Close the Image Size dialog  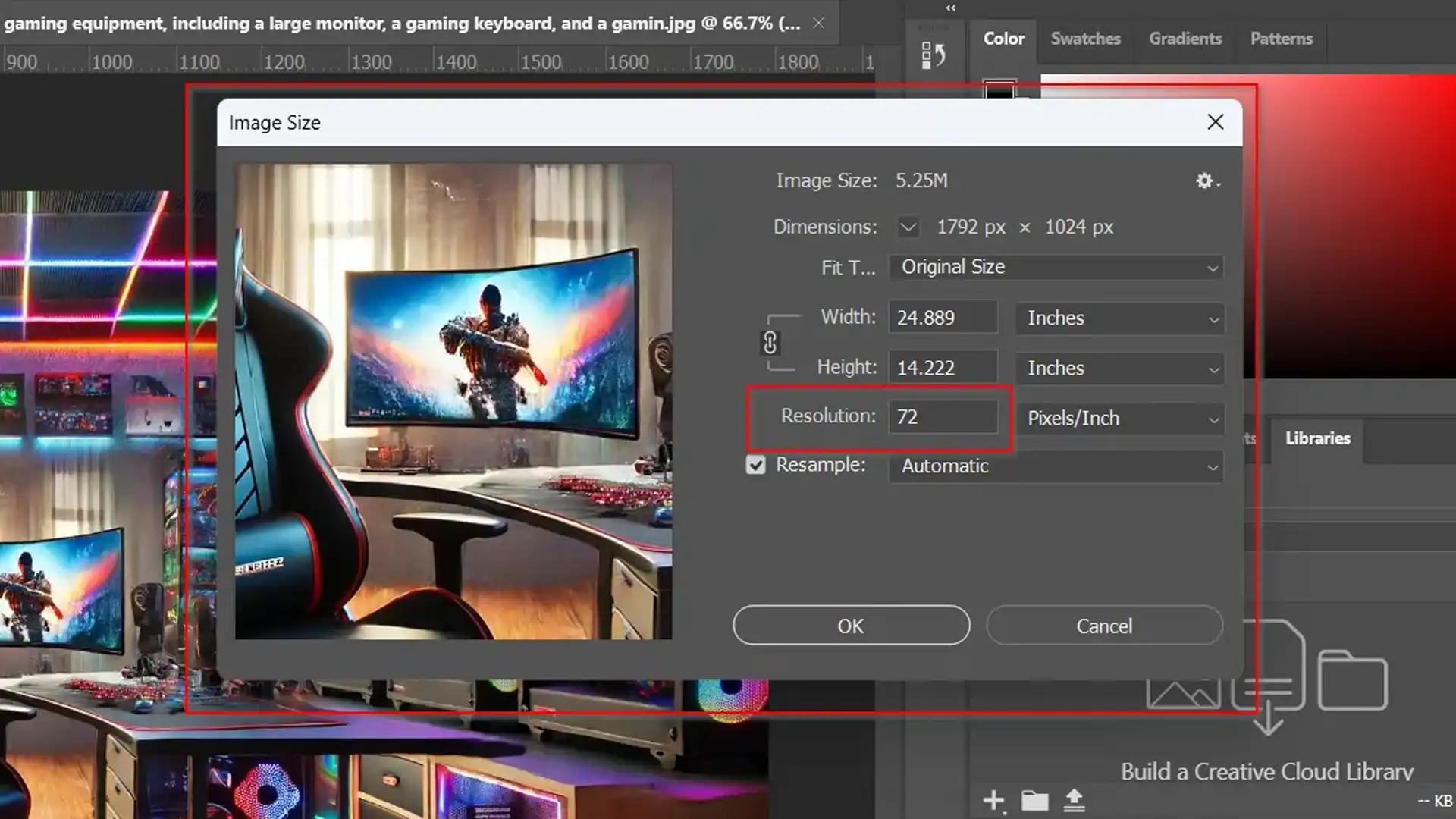click(1215, 122)
